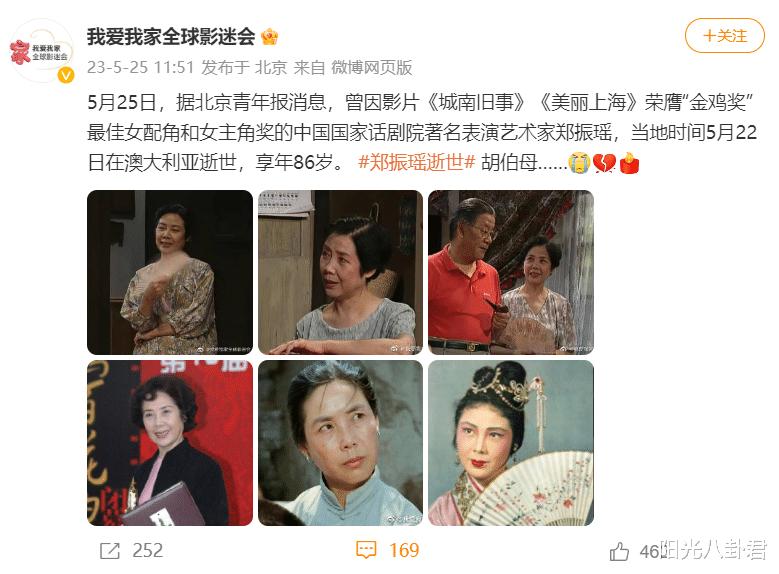
Task: Open photo of woman in gray top by door
Action: point(340,272)
